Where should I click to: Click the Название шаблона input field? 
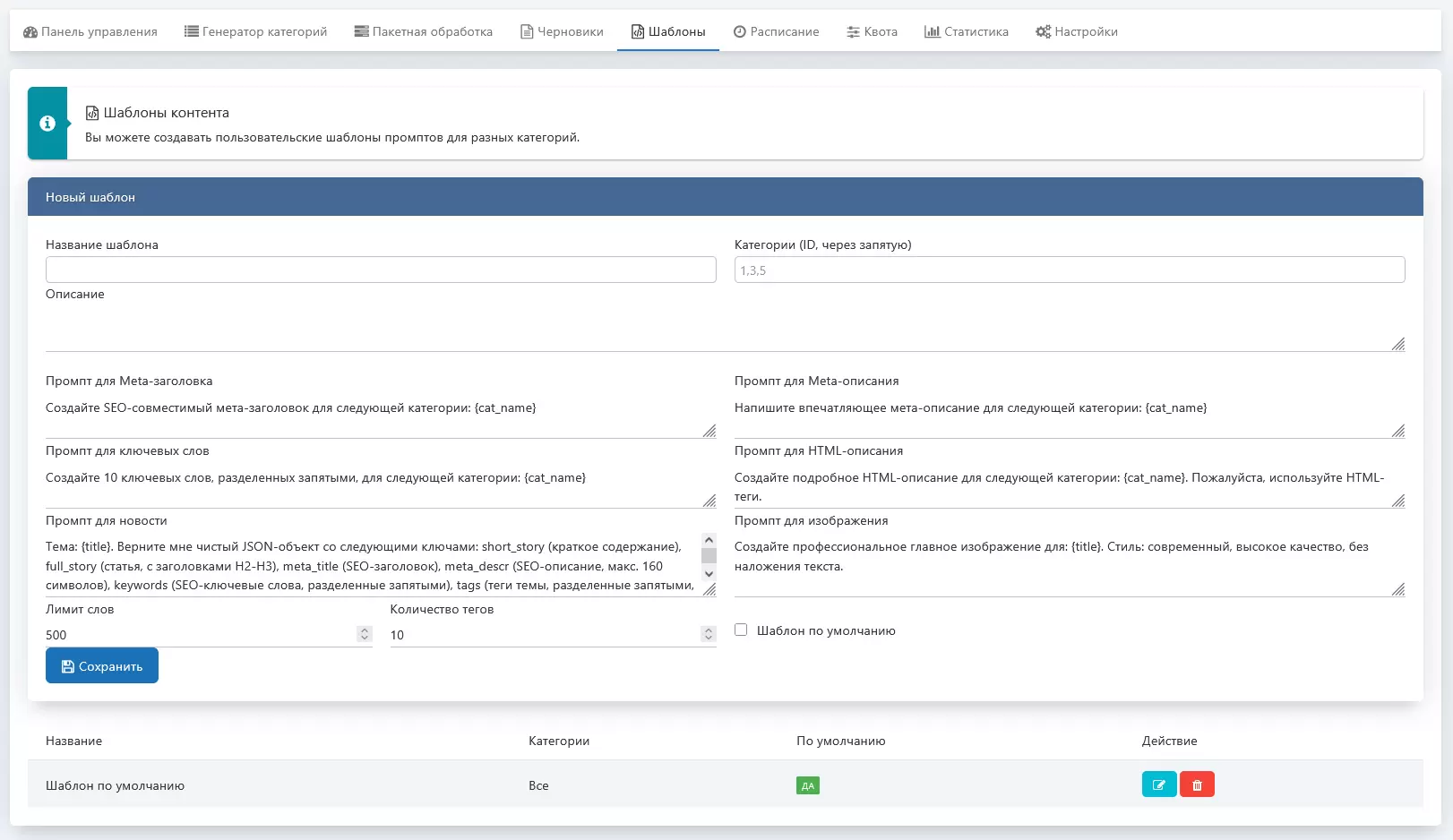pos(381,270)
